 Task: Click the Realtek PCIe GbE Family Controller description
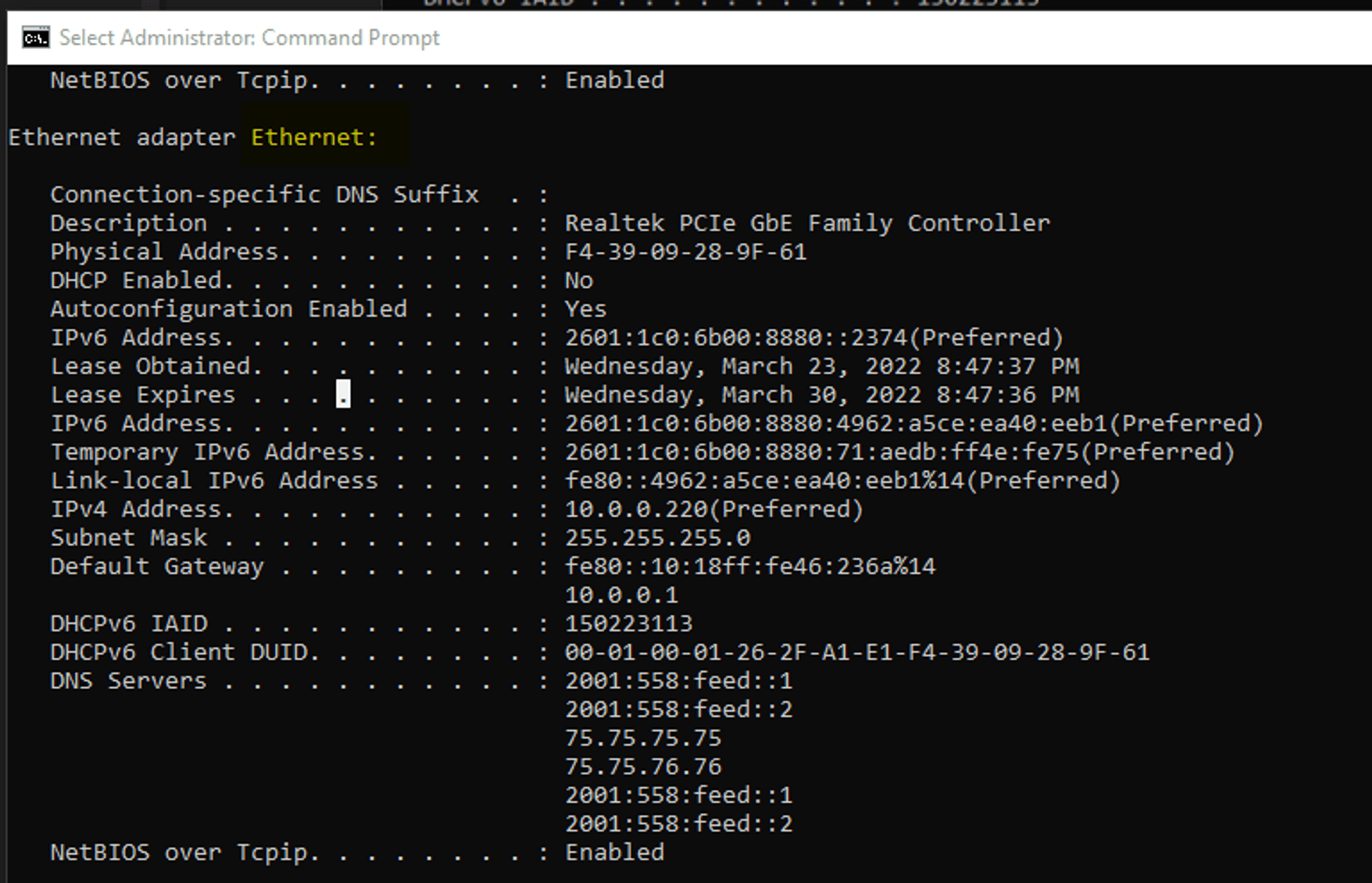(807, 223)
